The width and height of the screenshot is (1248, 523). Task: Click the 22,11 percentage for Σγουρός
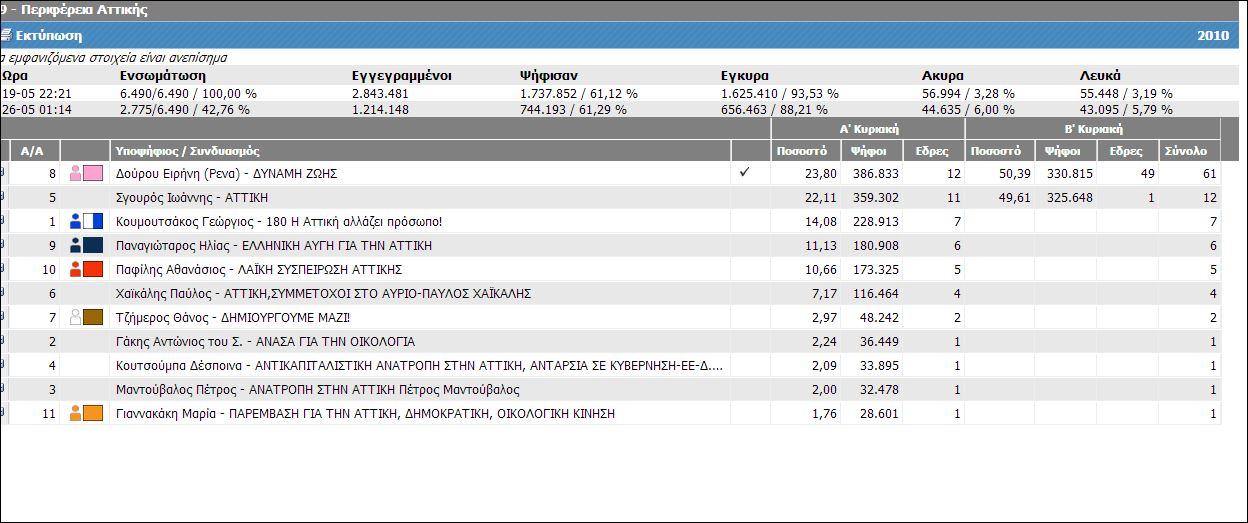(x=820, y=197)
